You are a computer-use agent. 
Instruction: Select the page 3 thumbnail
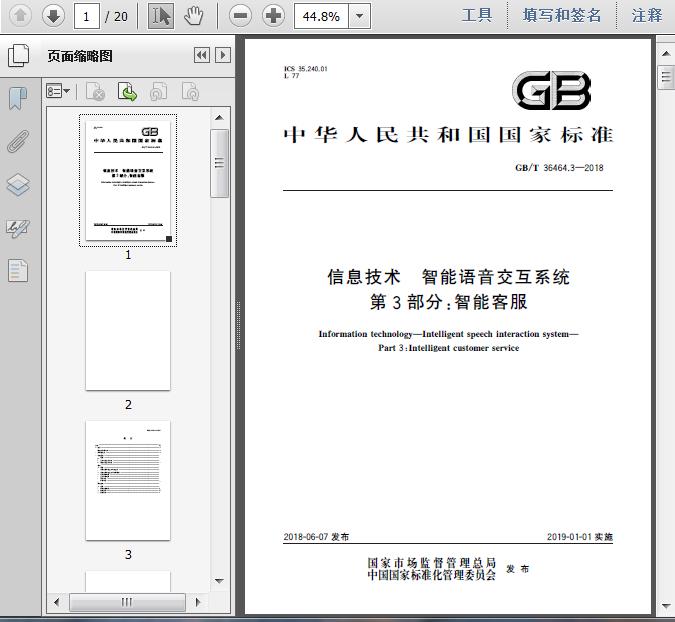click(128, 480)
